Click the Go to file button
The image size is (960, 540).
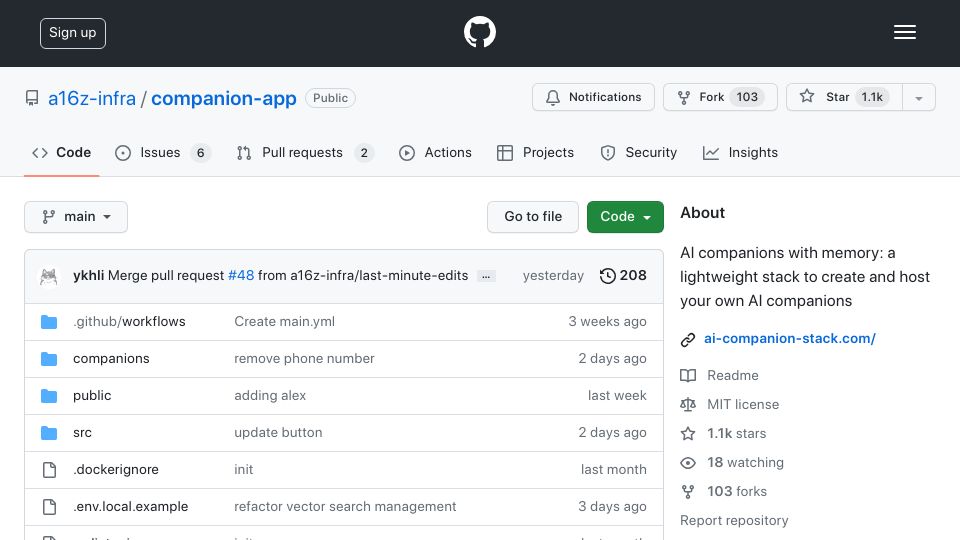[x=533, y=217]
